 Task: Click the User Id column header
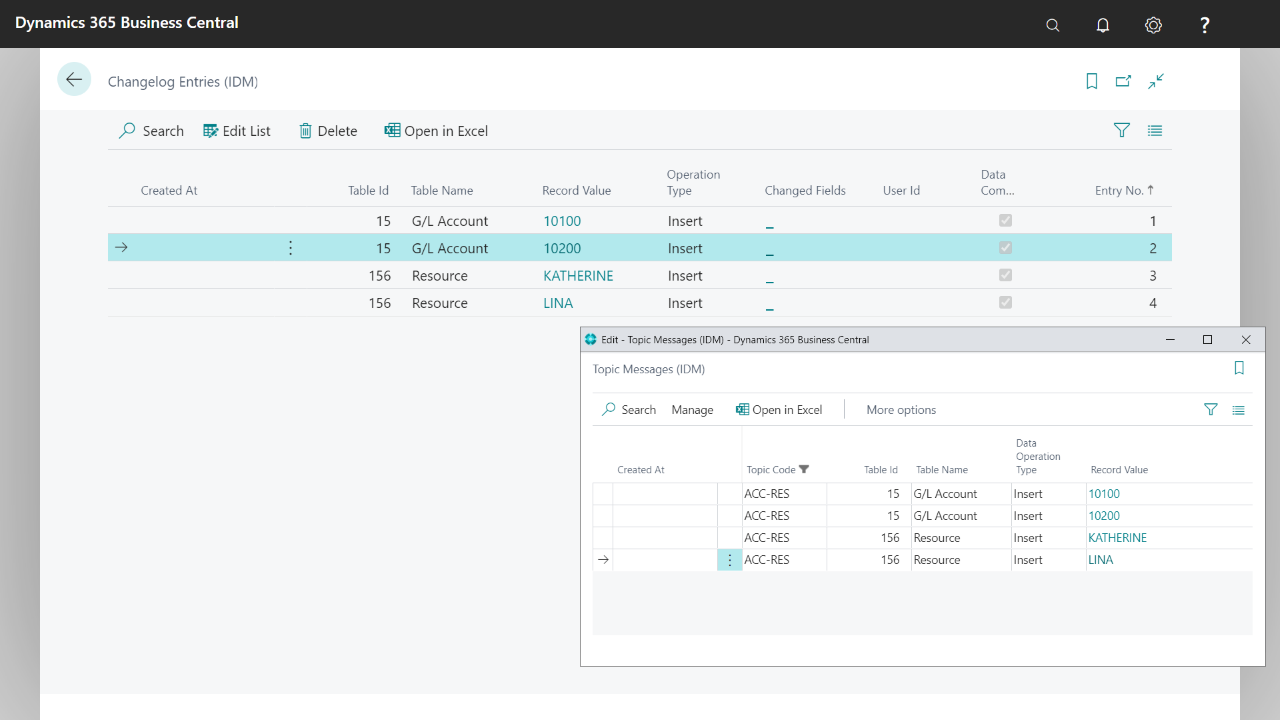(901, 190)
